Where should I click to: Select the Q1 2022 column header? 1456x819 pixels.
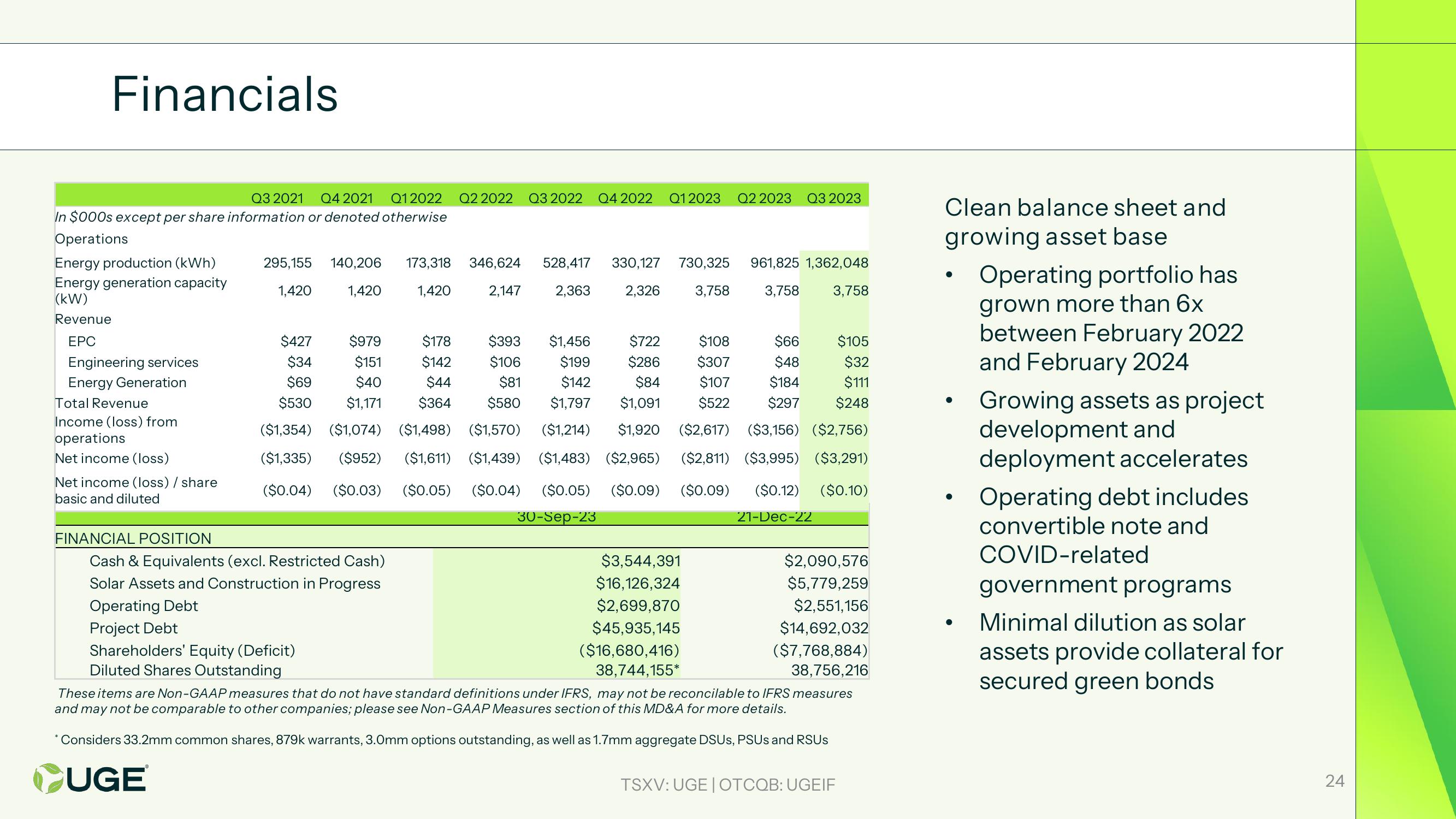pyautogui.click(x=416, y=198)
